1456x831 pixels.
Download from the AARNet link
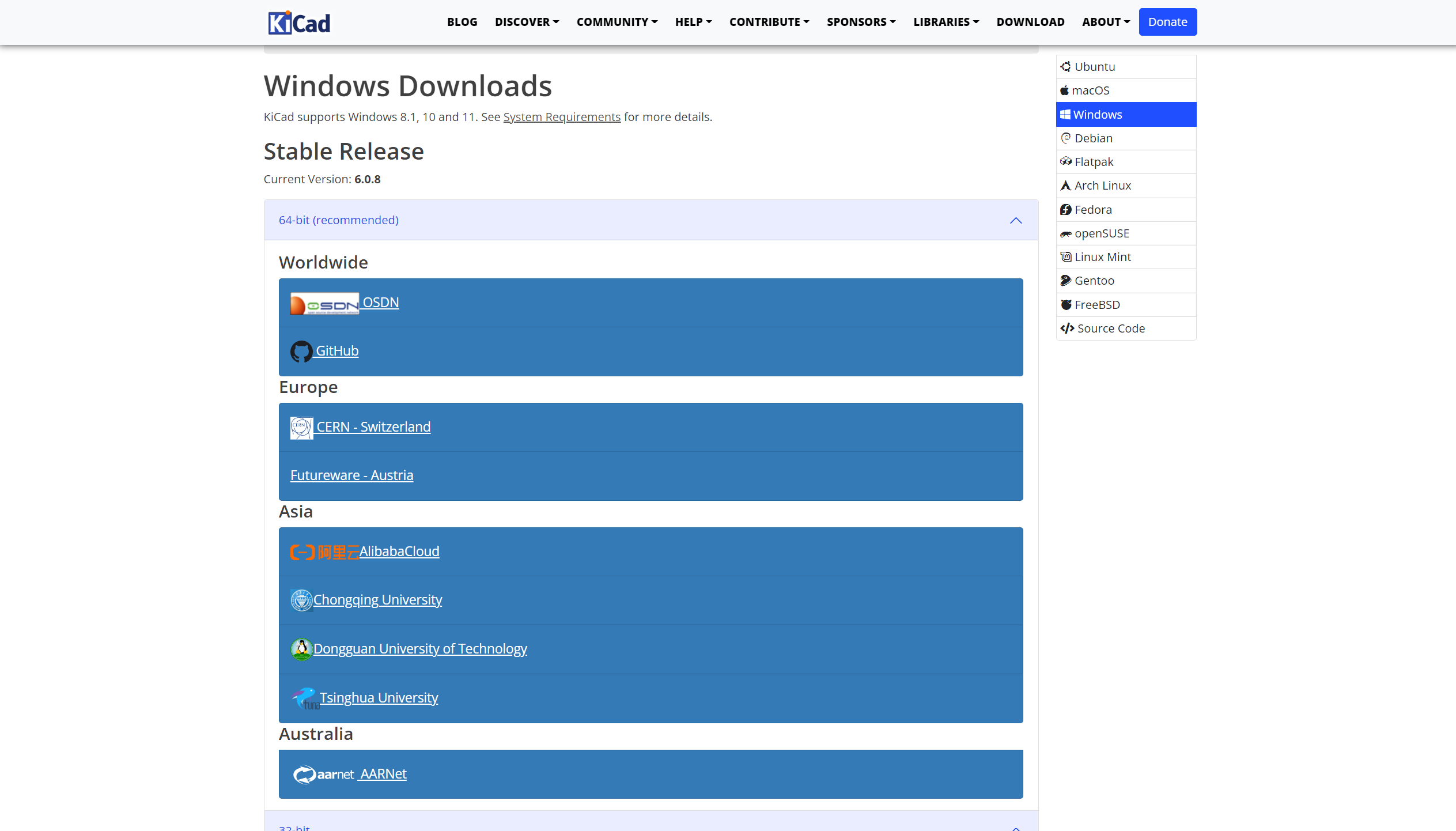[384, 774]
